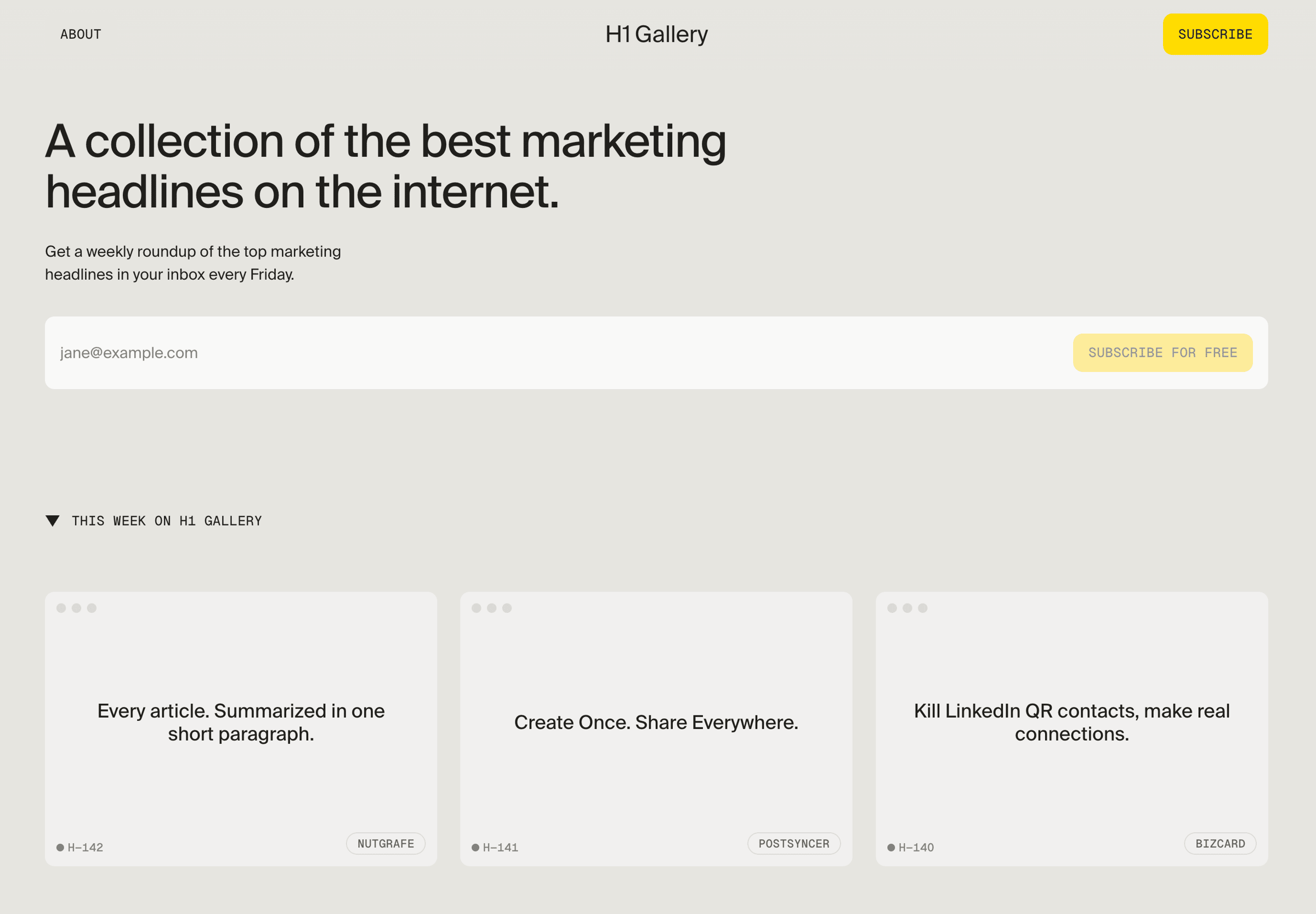Click the H-142 status dot
The height and width of the screenshot is (914, 1316).
click(x=60, y=848)
